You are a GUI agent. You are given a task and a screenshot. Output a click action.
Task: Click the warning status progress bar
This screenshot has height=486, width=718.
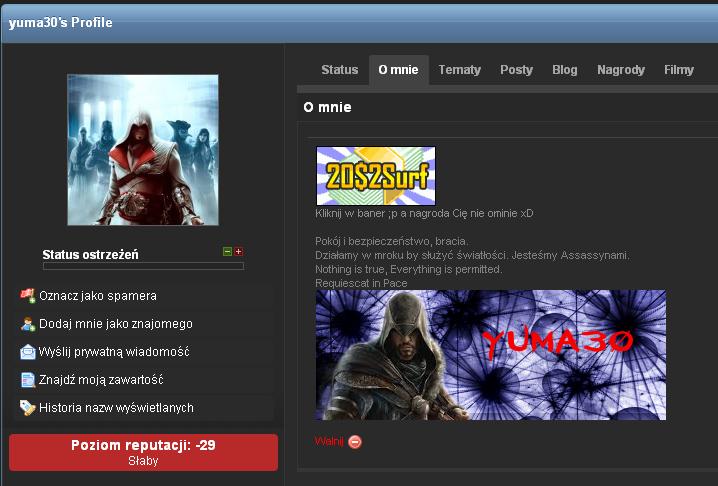pyautogui.click(x=143, y=266)
